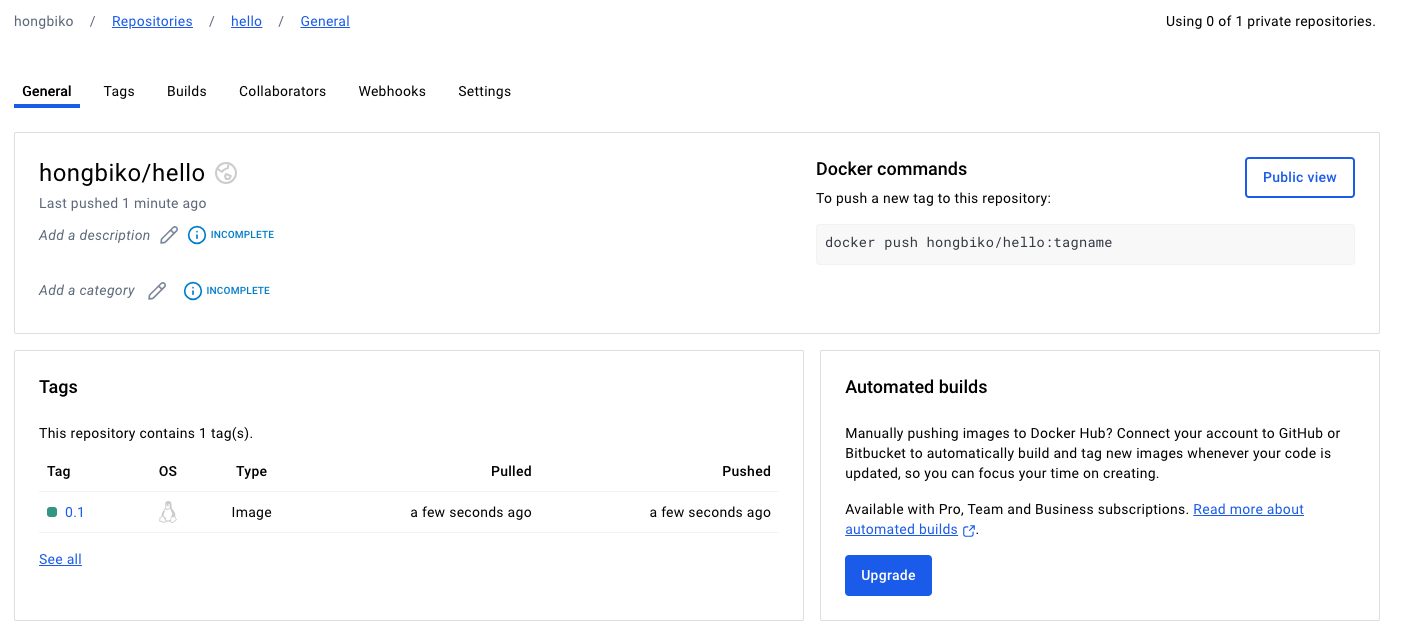Image resolution: width=1402 pixels, height=635 pixels.
Task: Click Add a category text
Action: point(87,290)
